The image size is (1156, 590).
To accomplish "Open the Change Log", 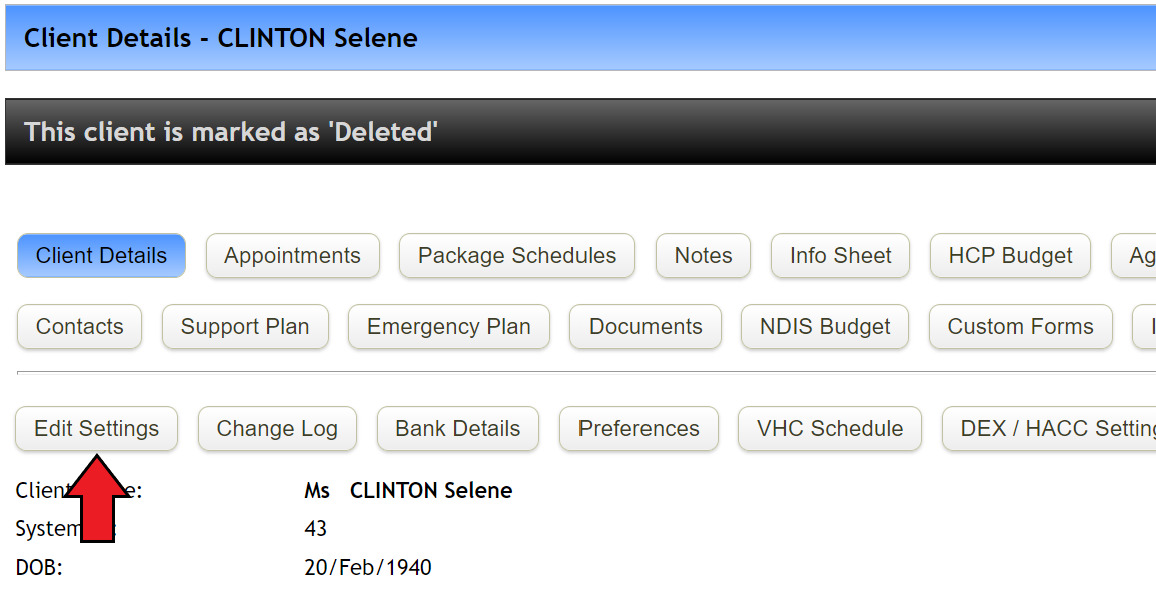I will [277, 428].
